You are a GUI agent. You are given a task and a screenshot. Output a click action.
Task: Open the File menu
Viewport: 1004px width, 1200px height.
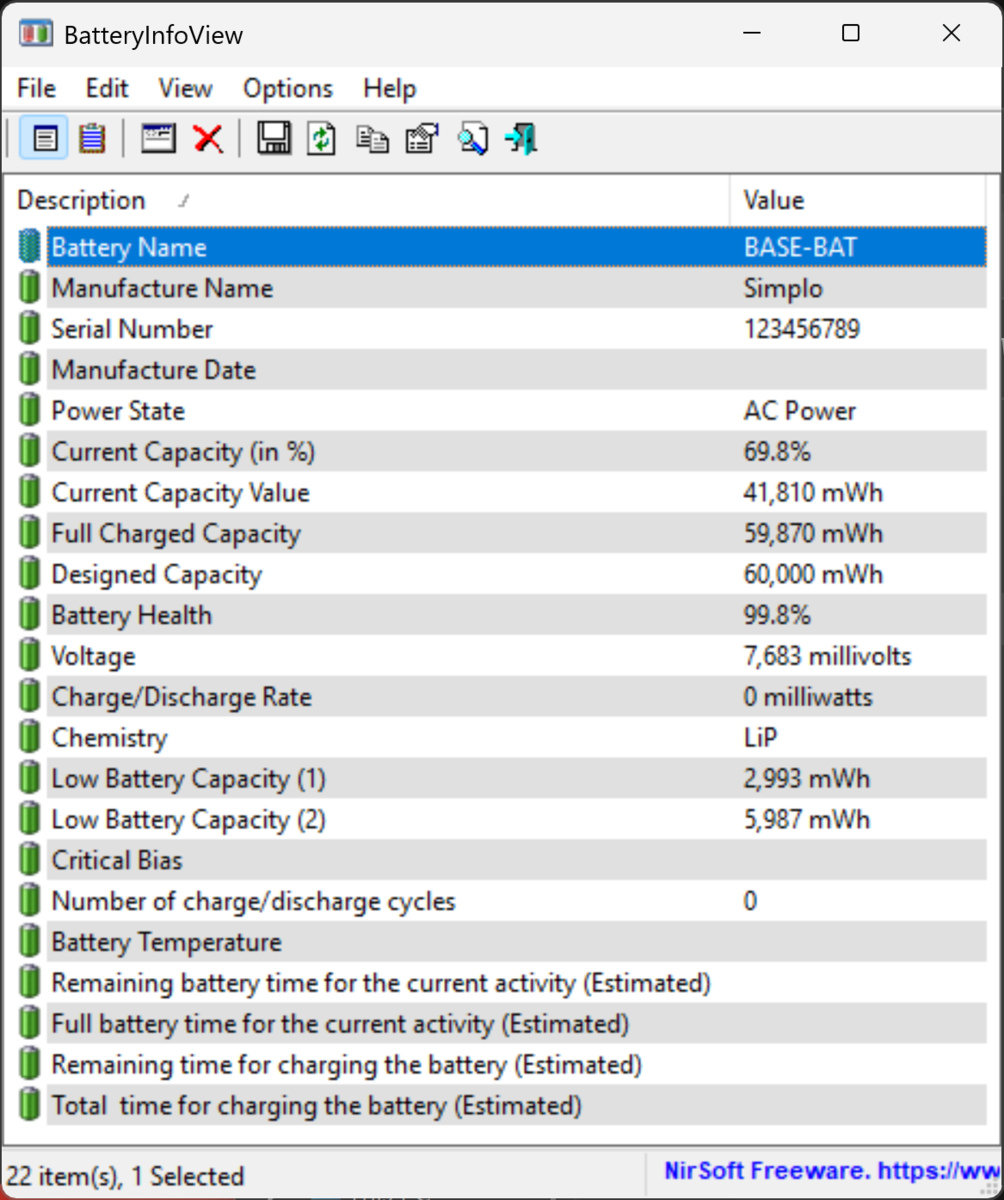click(x=37, y=89)
